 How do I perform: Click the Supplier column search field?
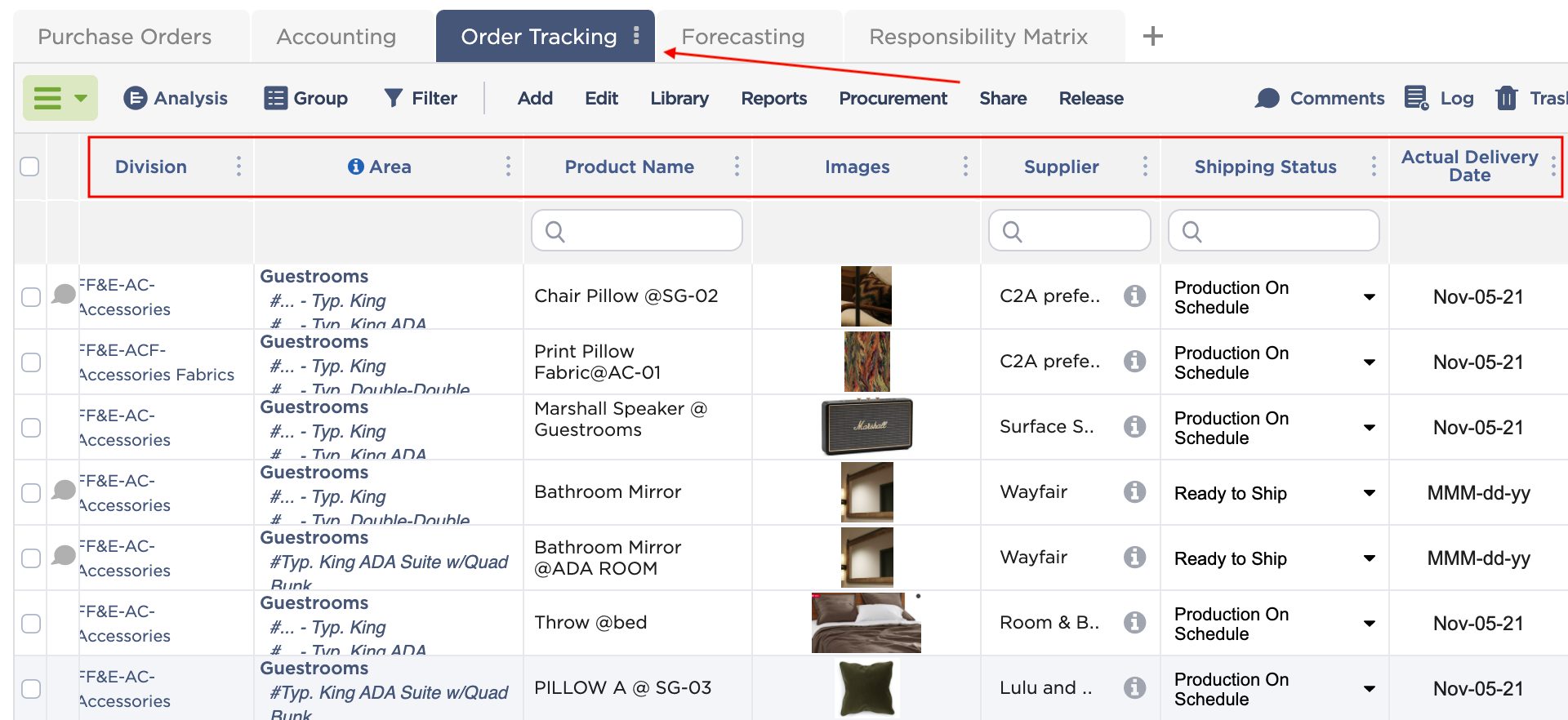[1069, 230]
